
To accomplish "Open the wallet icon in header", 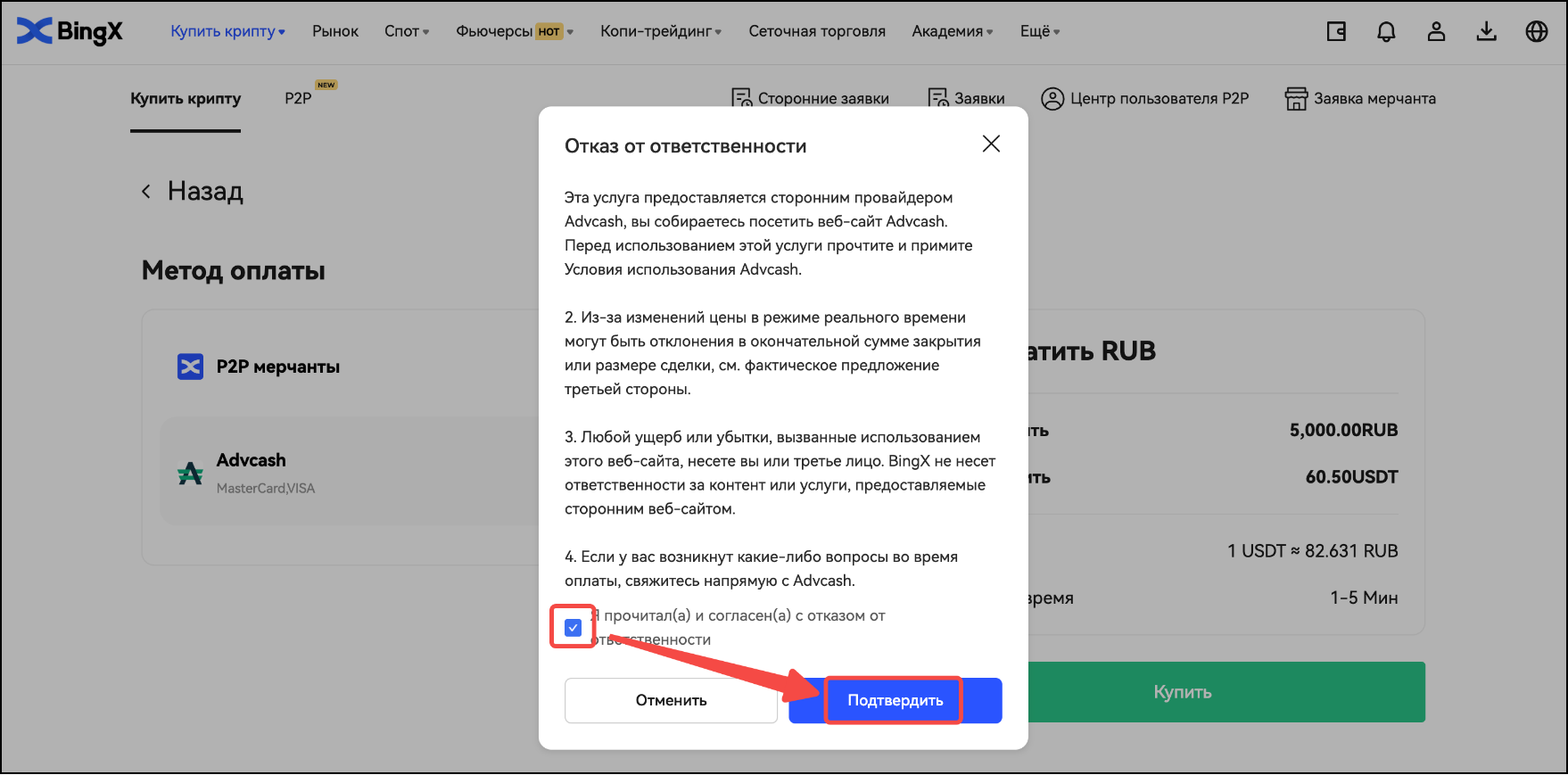I will pos(1336,31).
